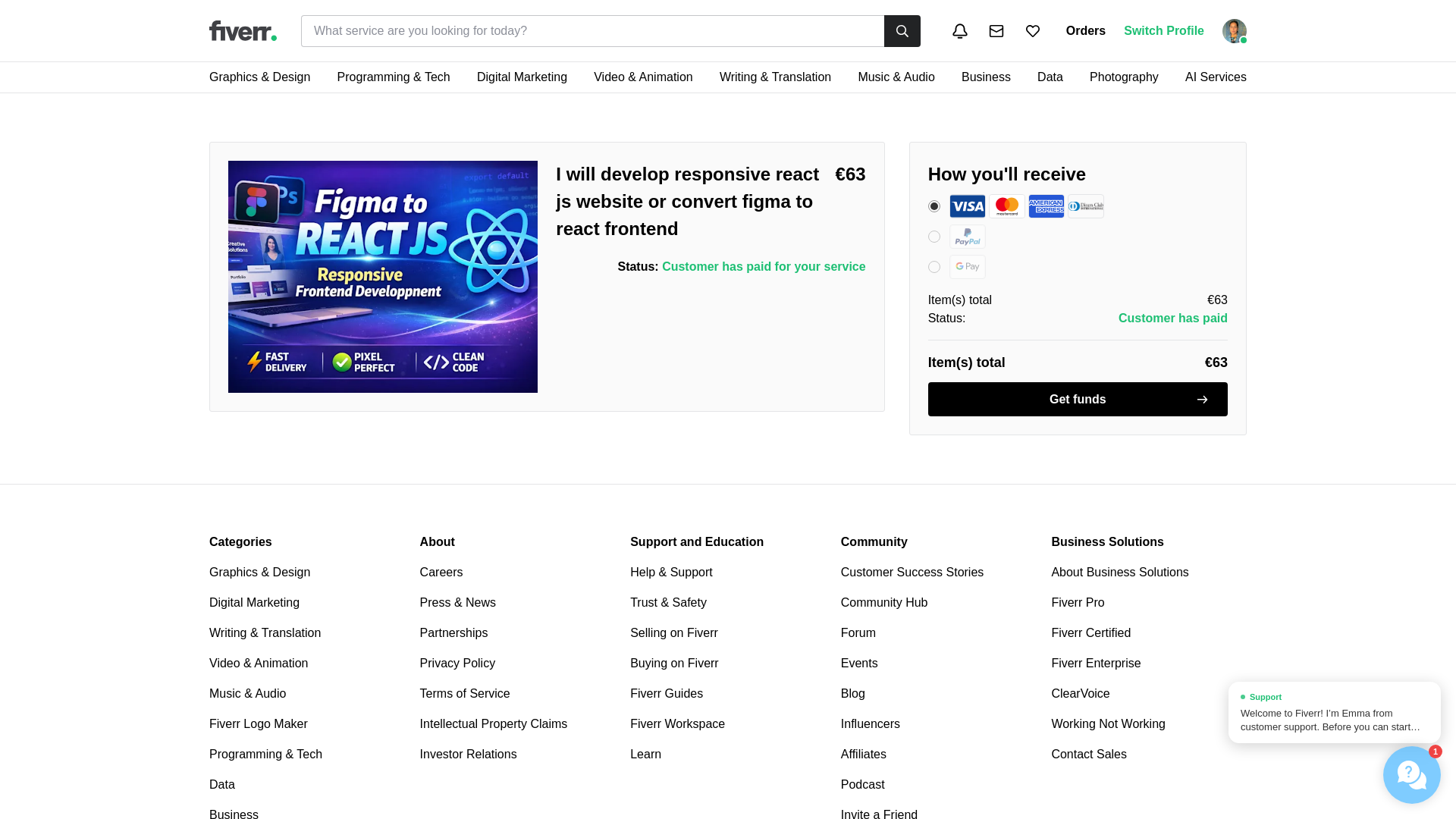
Task: Open the Photography category
Action: [x=1123, y=77]
